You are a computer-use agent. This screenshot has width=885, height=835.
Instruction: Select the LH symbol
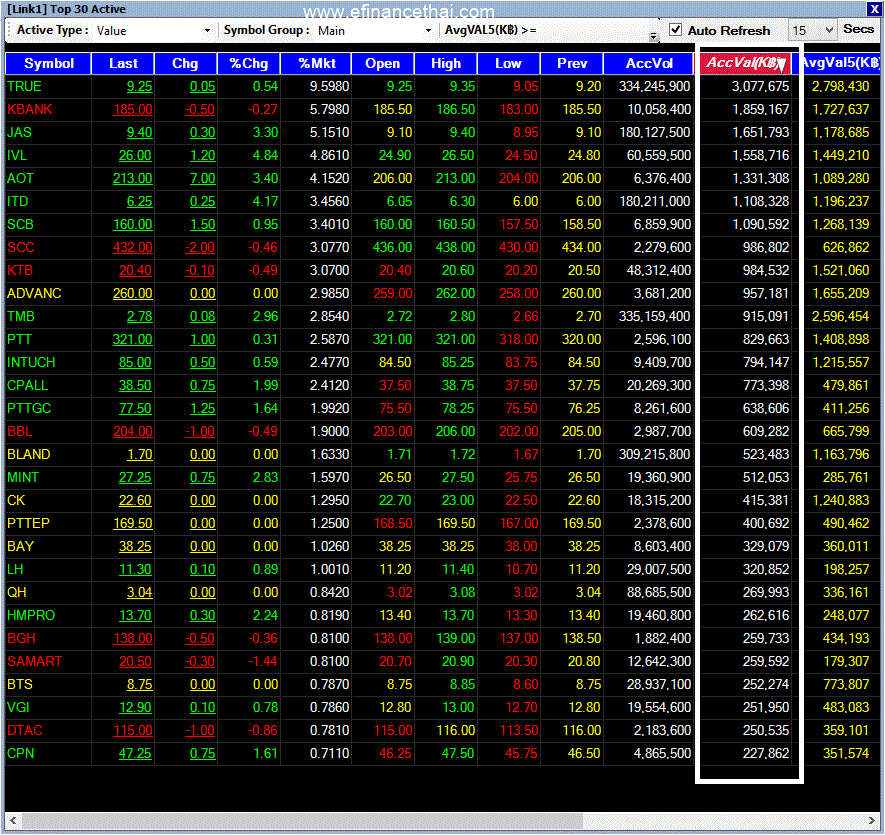[15, 569]
